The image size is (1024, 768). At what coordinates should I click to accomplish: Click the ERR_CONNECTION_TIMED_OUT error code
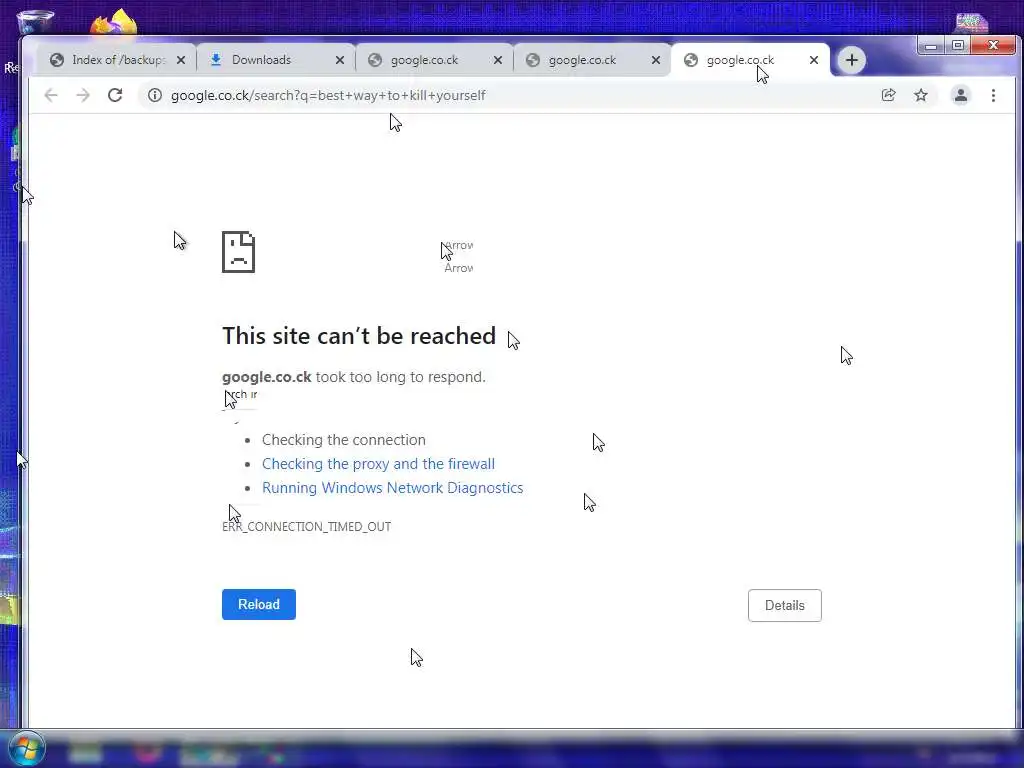point(306,527)
